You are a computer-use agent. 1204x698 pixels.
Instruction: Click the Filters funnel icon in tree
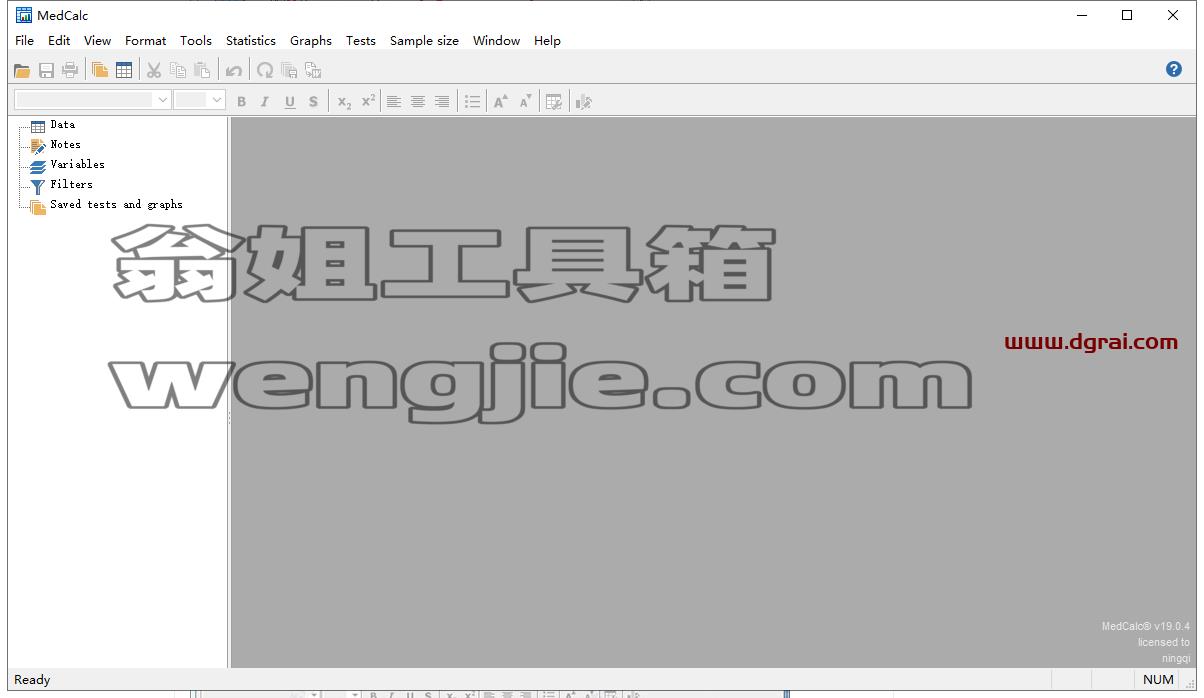(x=38, y=186)
